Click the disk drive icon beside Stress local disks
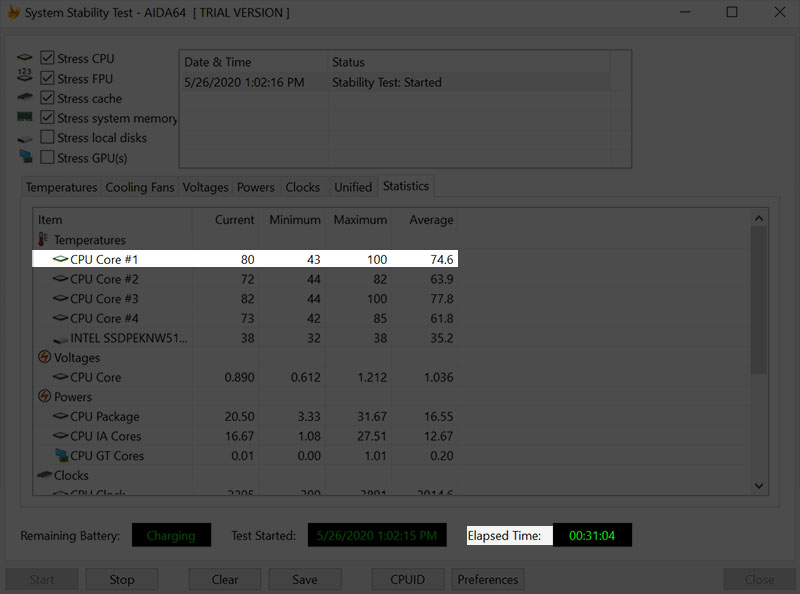800x594 pixels. click(24, 139)
